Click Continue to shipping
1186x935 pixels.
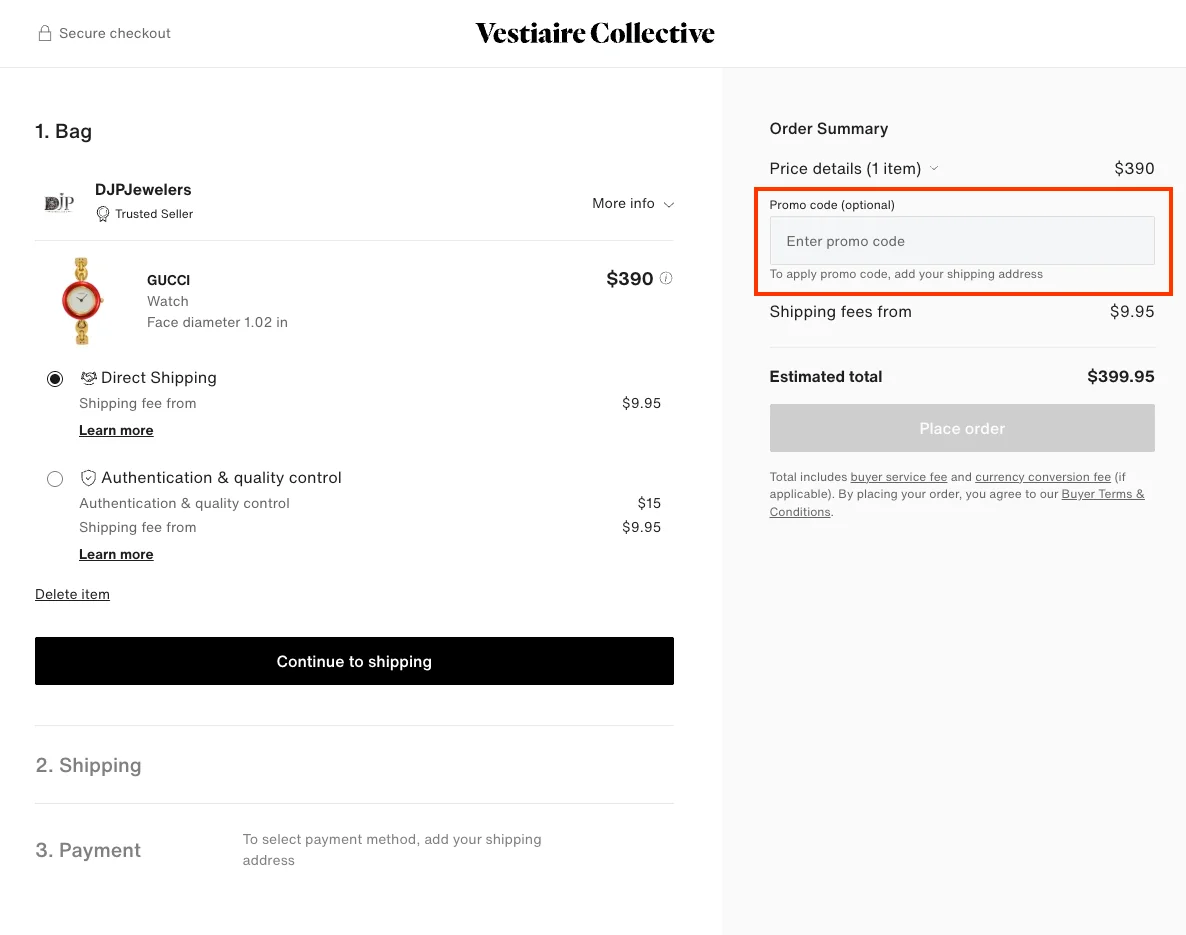(354, 661)
